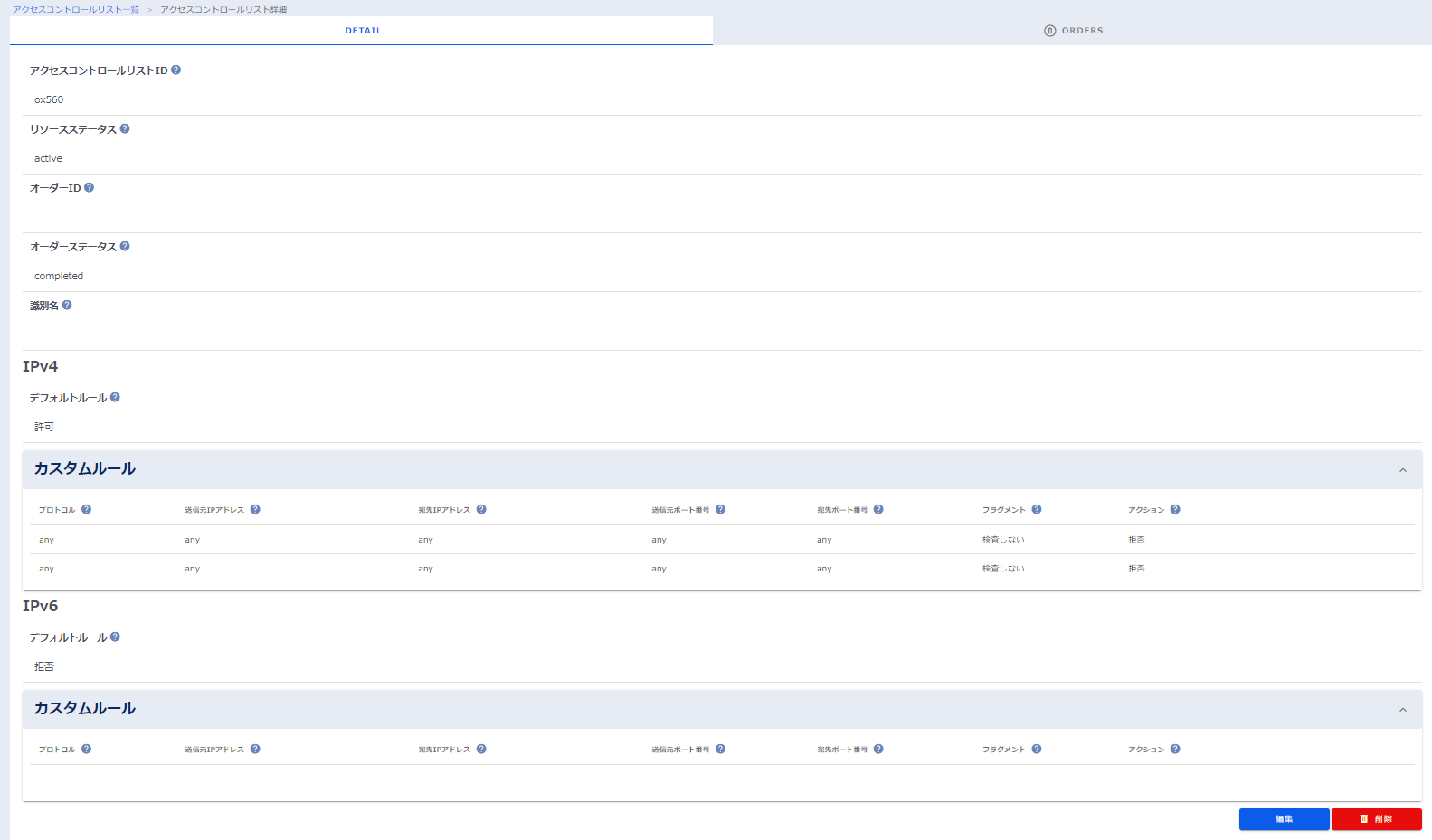
Task: Click 送信元IPアドレス help icon in IPv4 table
Action: (255, 509)
